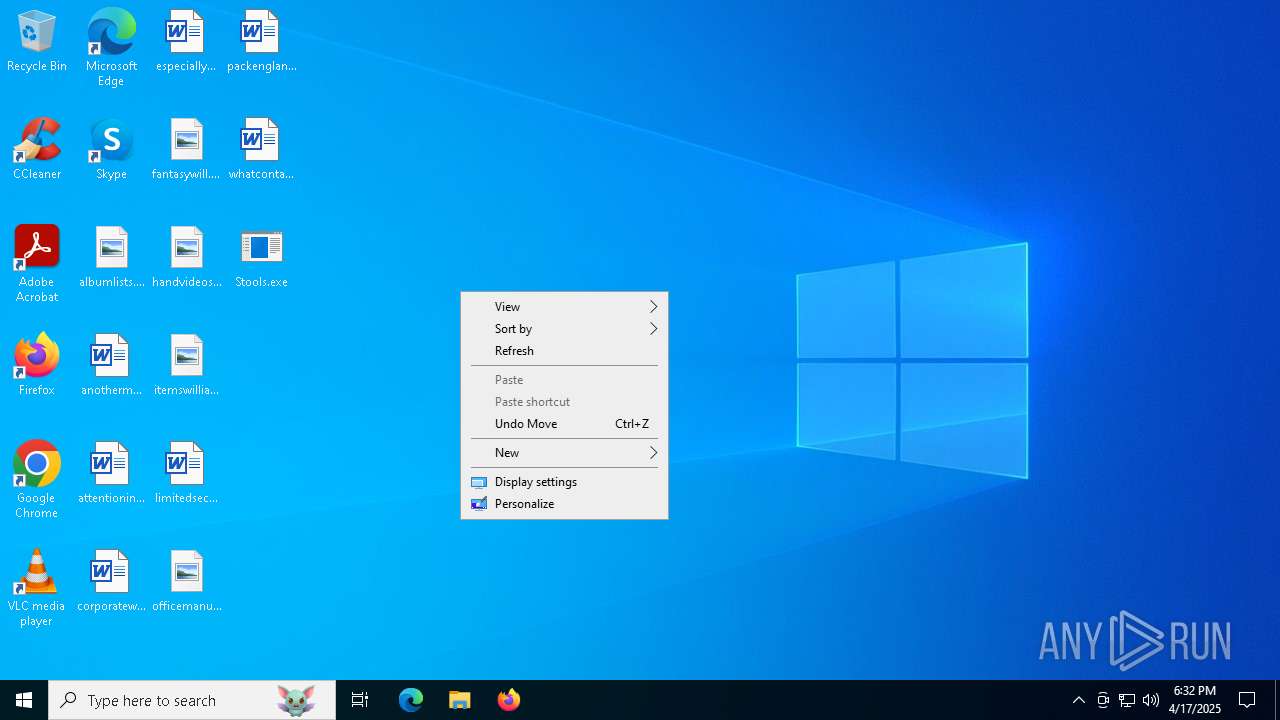1280x720 pixels.
Task: Open the Windows Start menu
Action: 24,700
